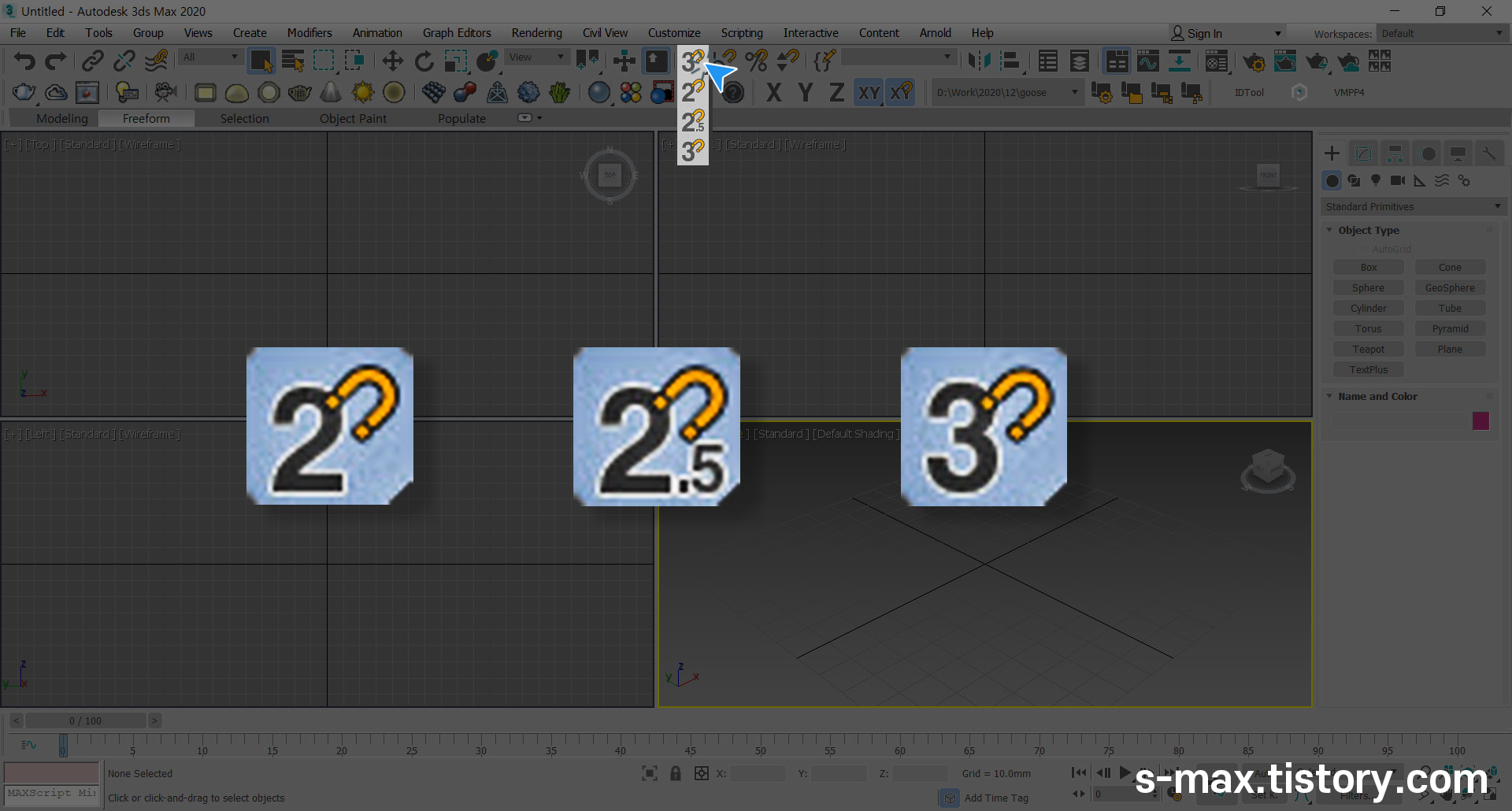Click the Teapot button

click(1369, 350)
